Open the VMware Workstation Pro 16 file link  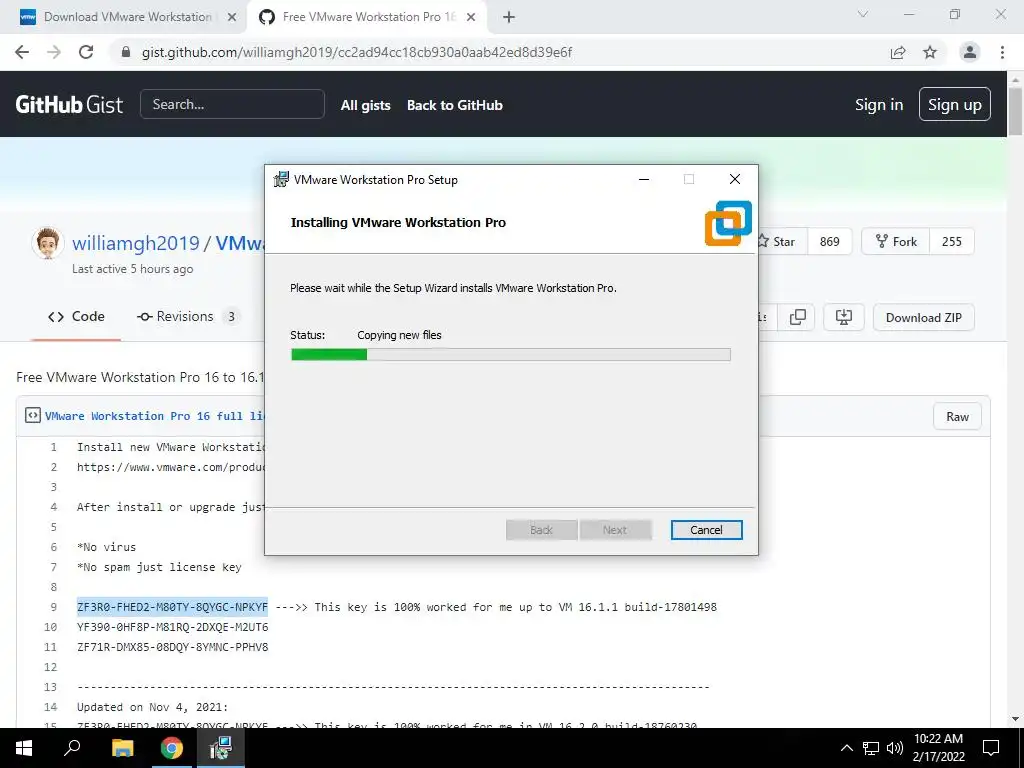coord(155,416)
